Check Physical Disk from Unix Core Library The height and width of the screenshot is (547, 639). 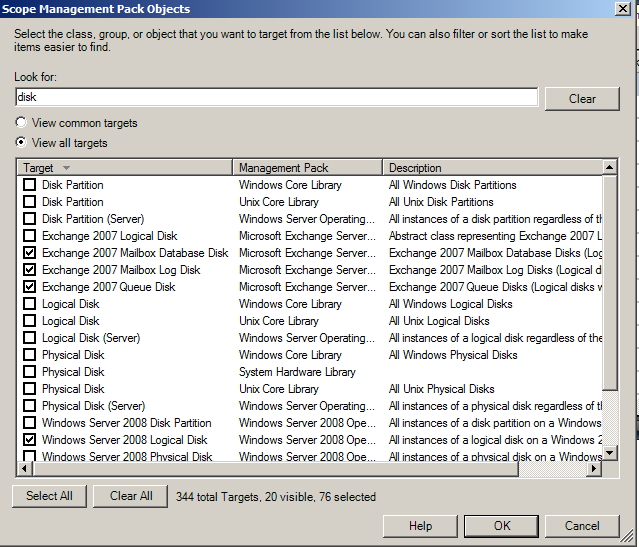coord(29,389)
